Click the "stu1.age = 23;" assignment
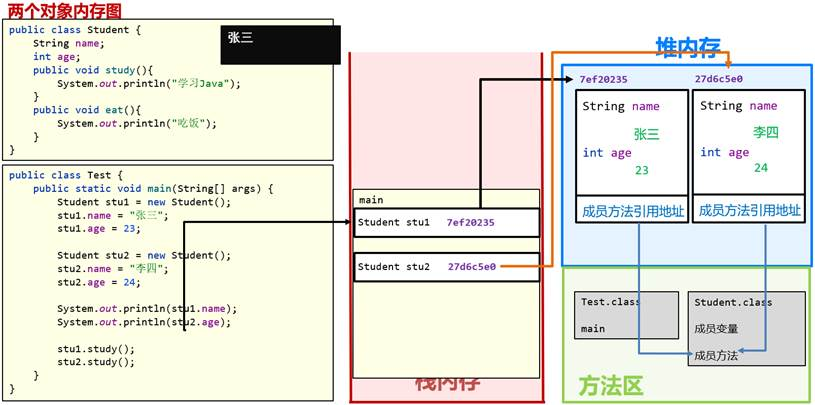The width and height of the screenshot is (815, 405). (x=99, y=229)
